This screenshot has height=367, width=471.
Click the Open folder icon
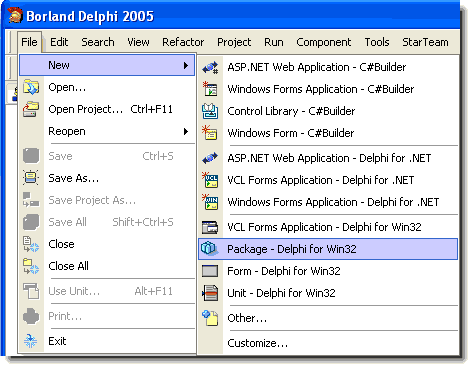pos(31,87)
